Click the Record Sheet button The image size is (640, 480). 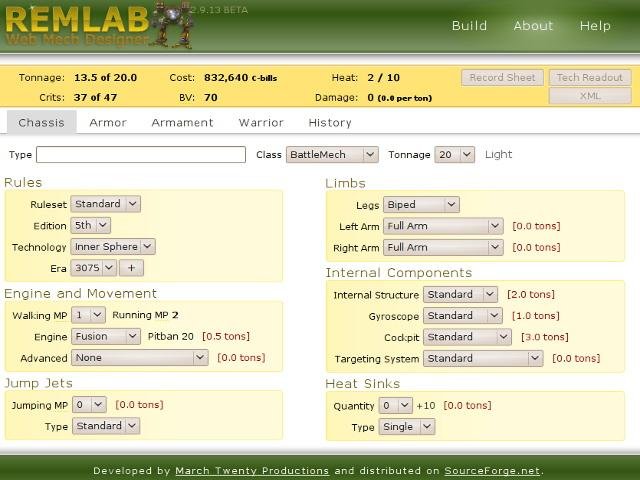[x=502, y=77]
